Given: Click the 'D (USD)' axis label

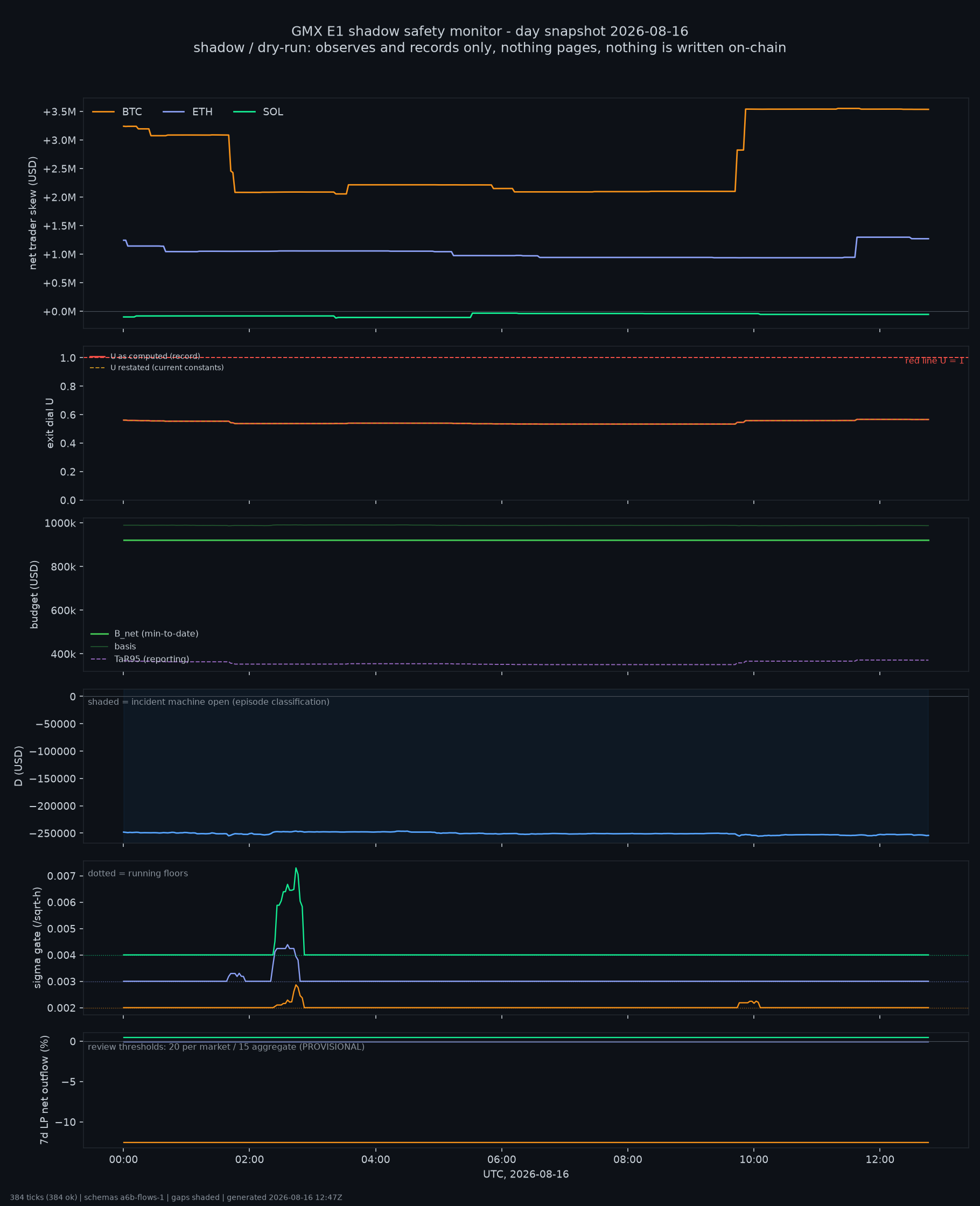Looking at the screenshot, I should 19,766.
